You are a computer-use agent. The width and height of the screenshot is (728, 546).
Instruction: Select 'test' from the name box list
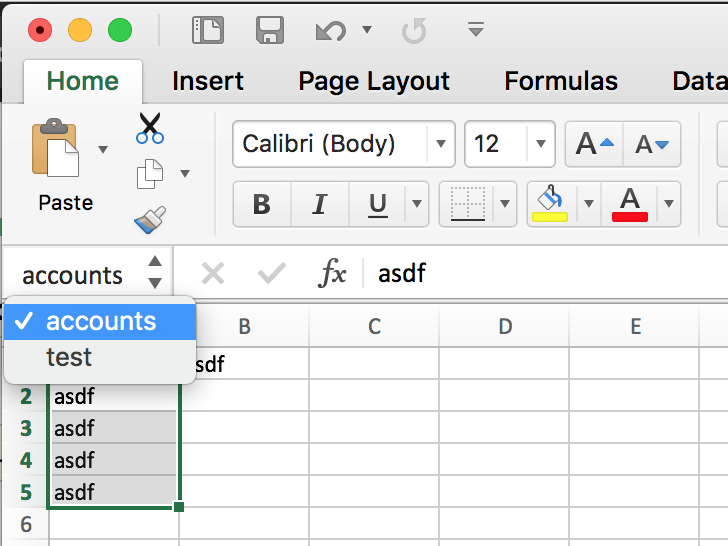(69, 357)
